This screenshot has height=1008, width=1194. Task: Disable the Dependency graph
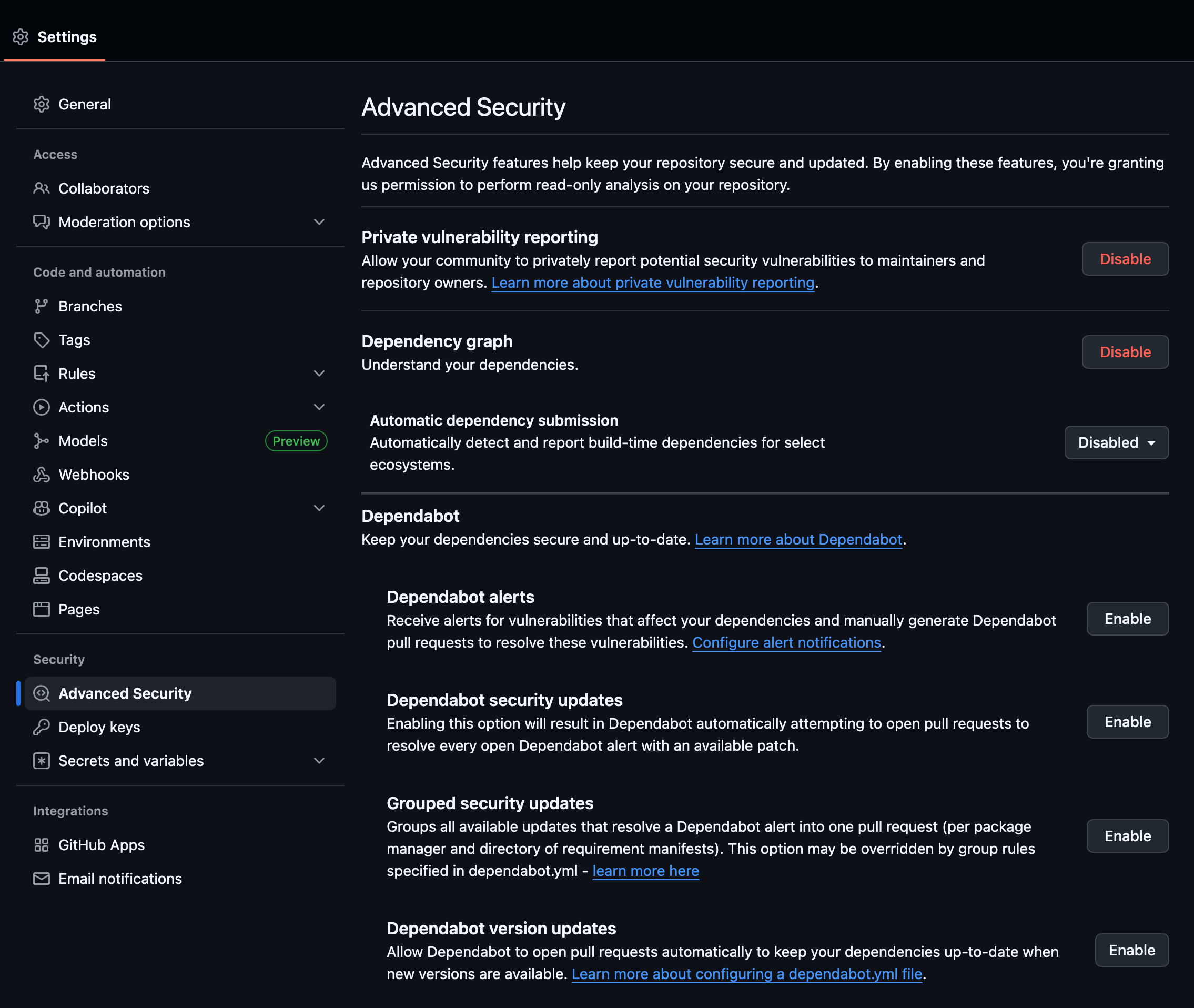click(1125, 352)
